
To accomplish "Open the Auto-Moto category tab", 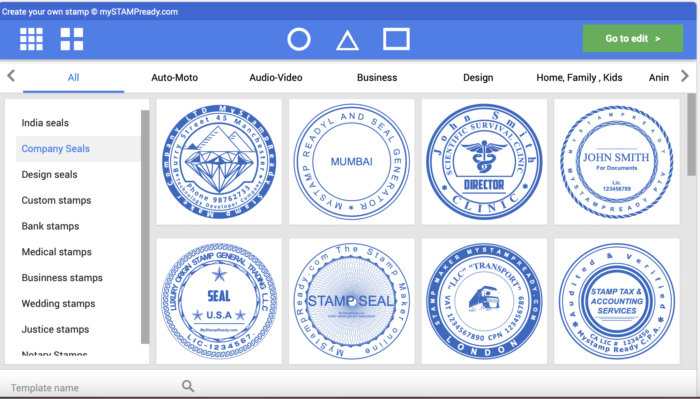I will [x=175, y=78].
